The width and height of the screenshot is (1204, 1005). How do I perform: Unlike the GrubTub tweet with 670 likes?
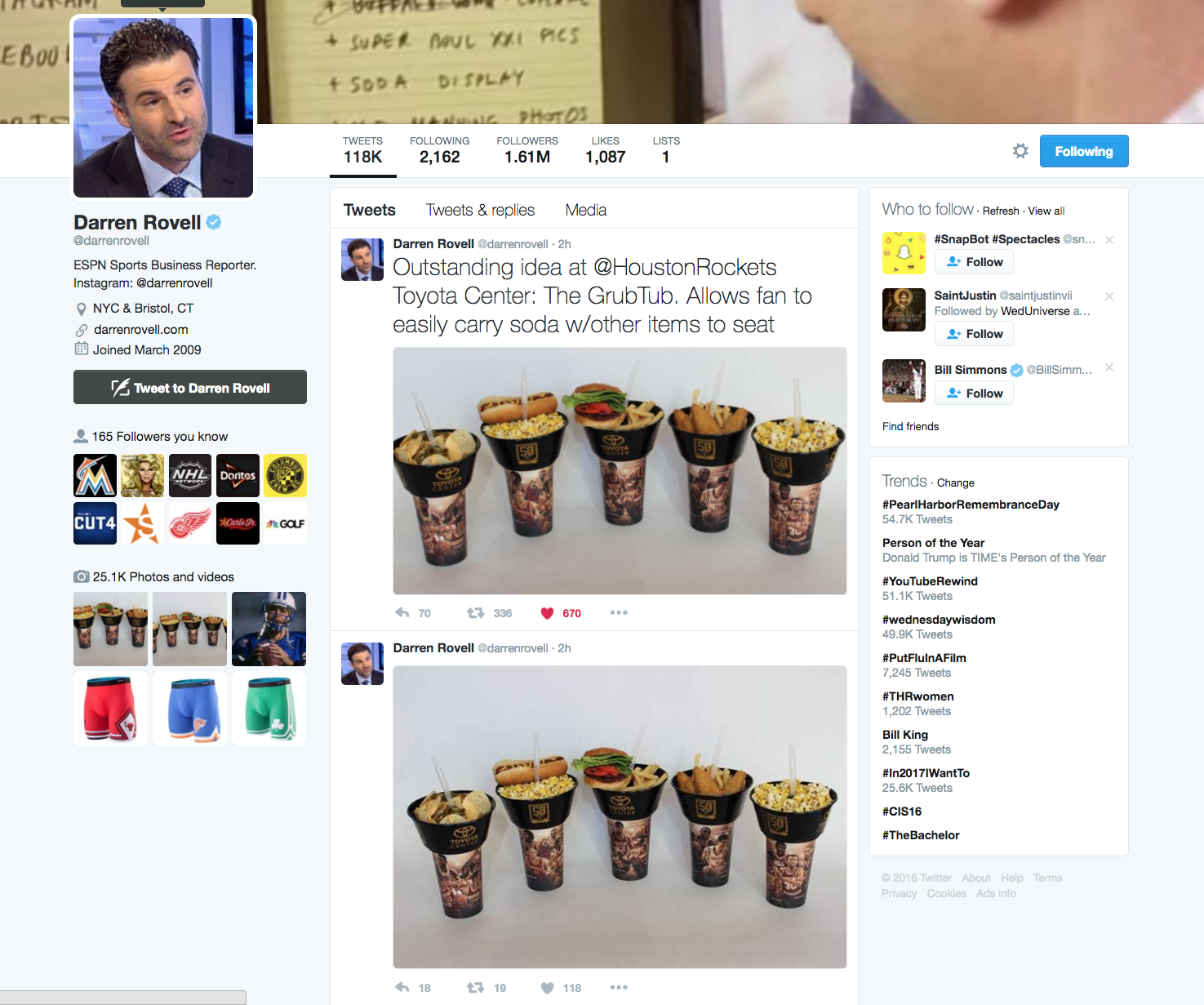548,613
